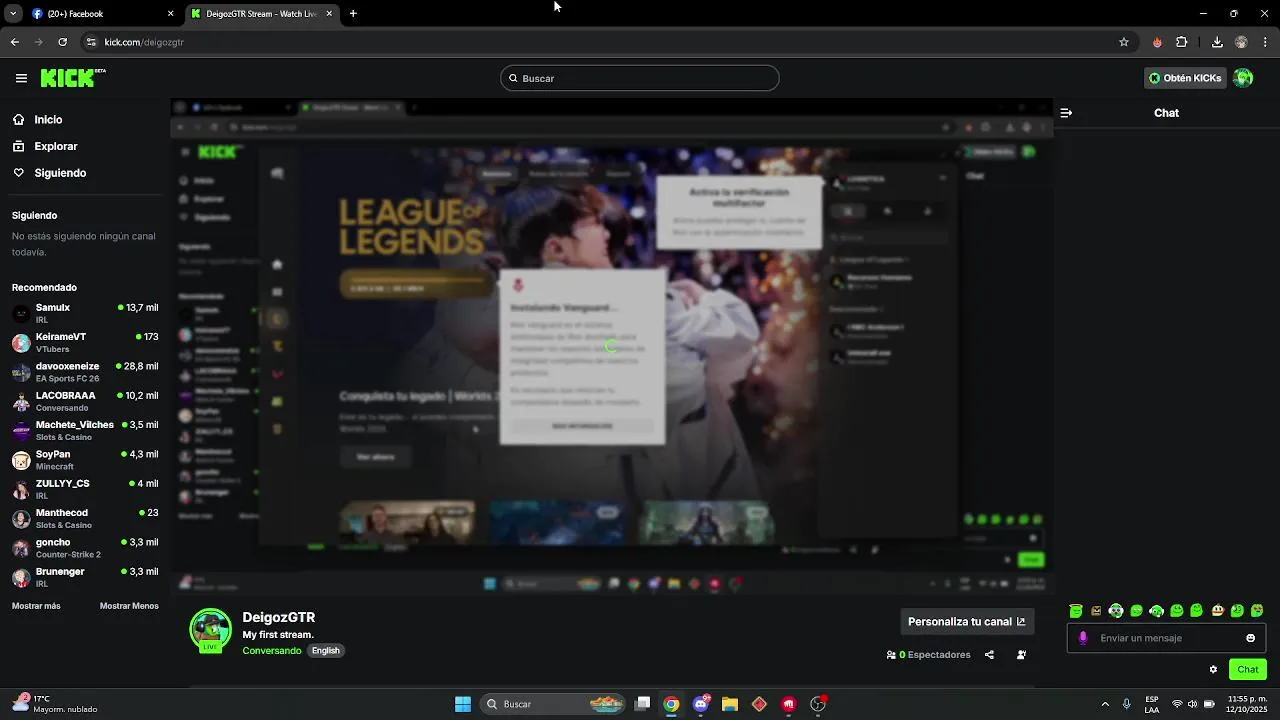
Task: Open the Samulx recommended channel
Action: pyautogui.click(x=85, y=313)
